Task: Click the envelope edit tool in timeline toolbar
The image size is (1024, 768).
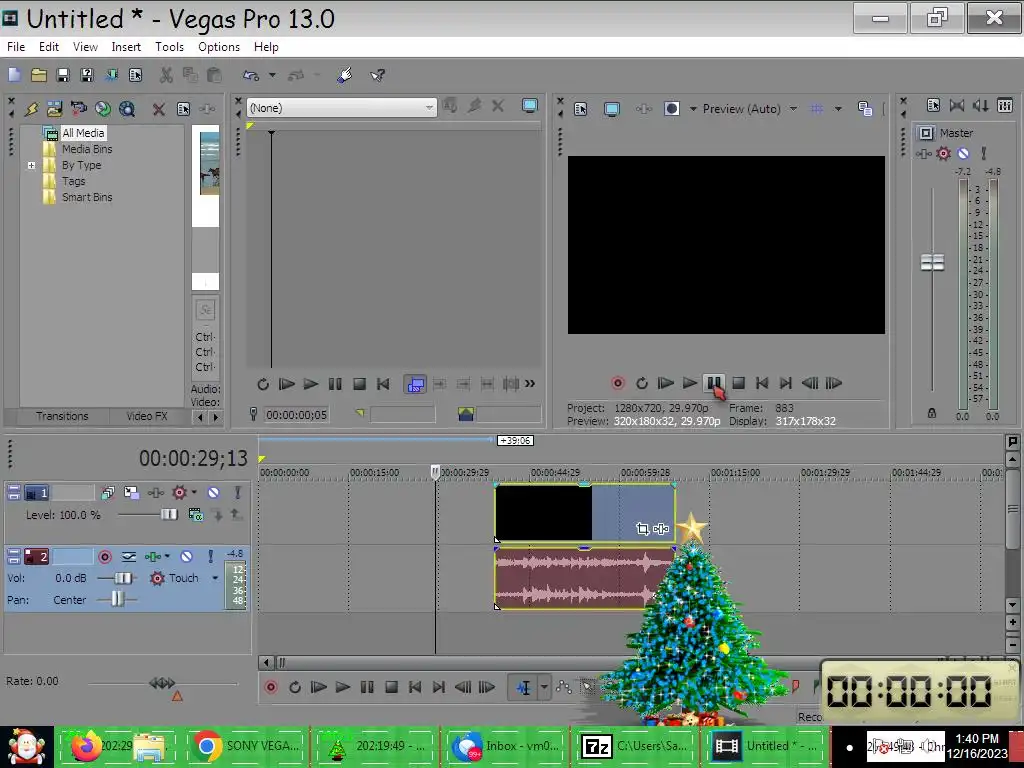Action: (564, 687)
